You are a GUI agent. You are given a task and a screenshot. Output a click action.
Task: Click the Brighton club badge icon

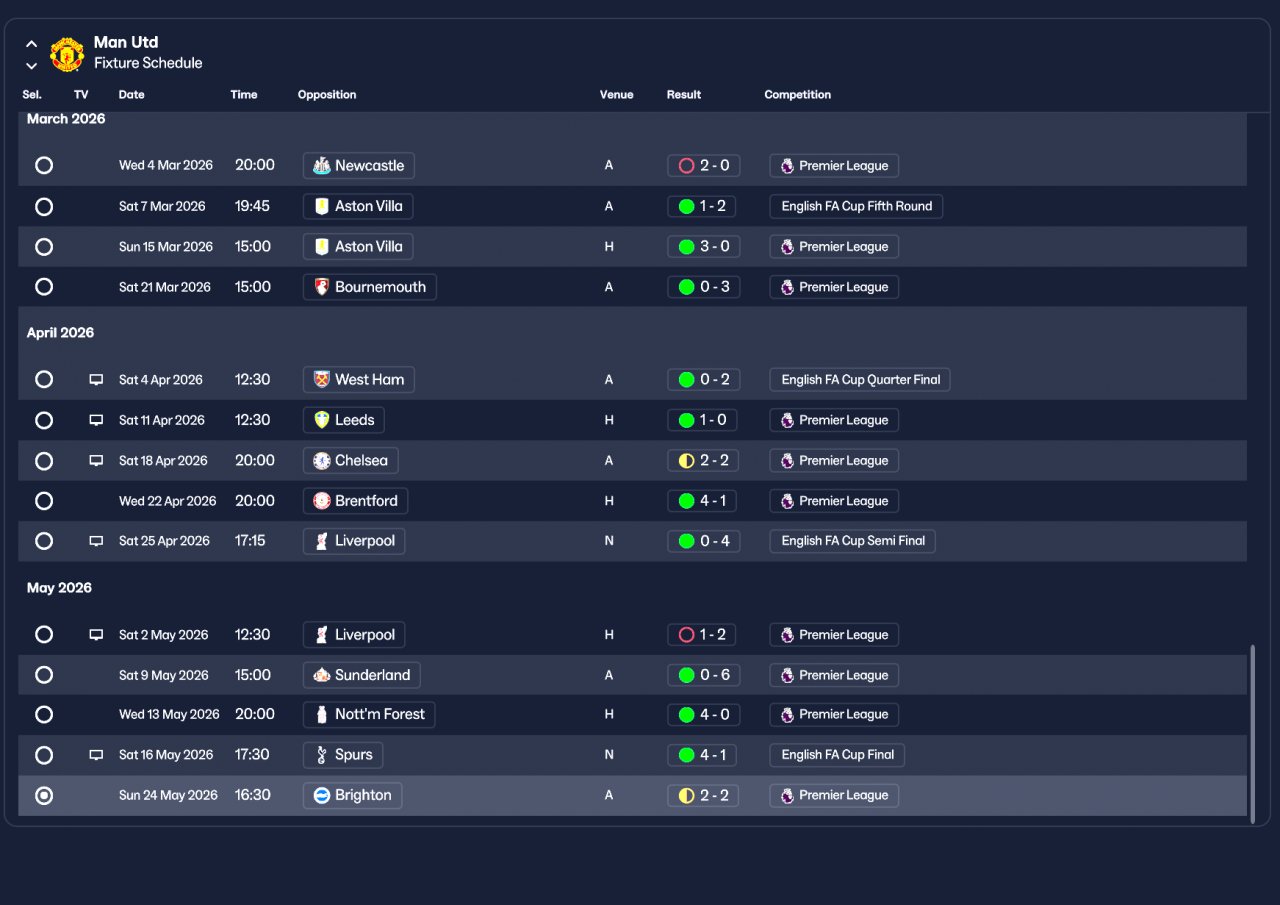click(x=321, y=796)
